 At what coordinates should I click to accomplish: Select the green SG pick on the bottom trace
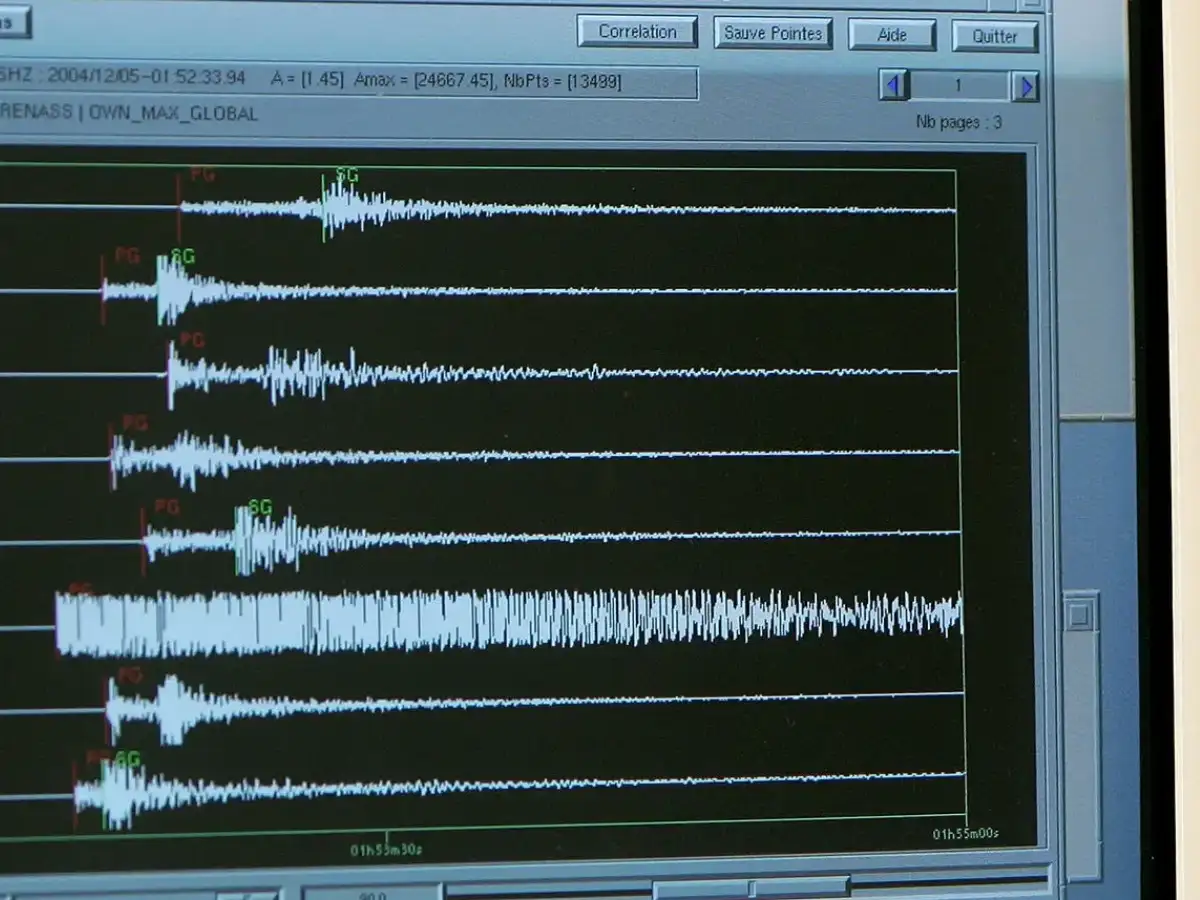[x=128, y=759]
